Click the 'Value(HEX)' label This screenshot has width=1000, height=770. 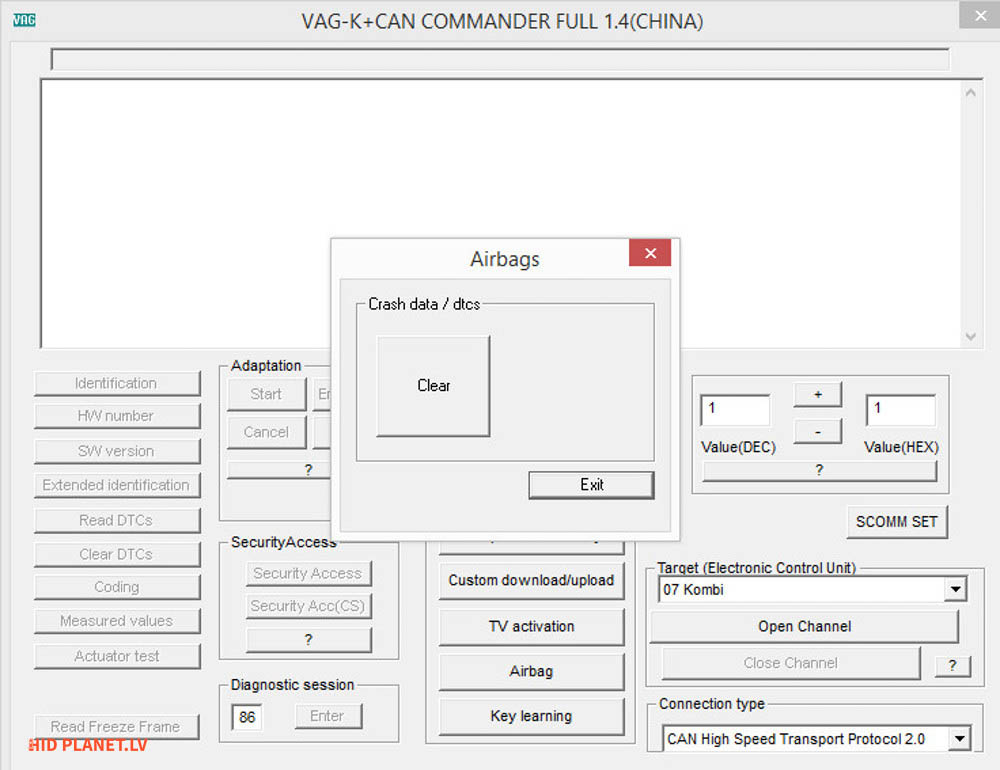(901, 447)
